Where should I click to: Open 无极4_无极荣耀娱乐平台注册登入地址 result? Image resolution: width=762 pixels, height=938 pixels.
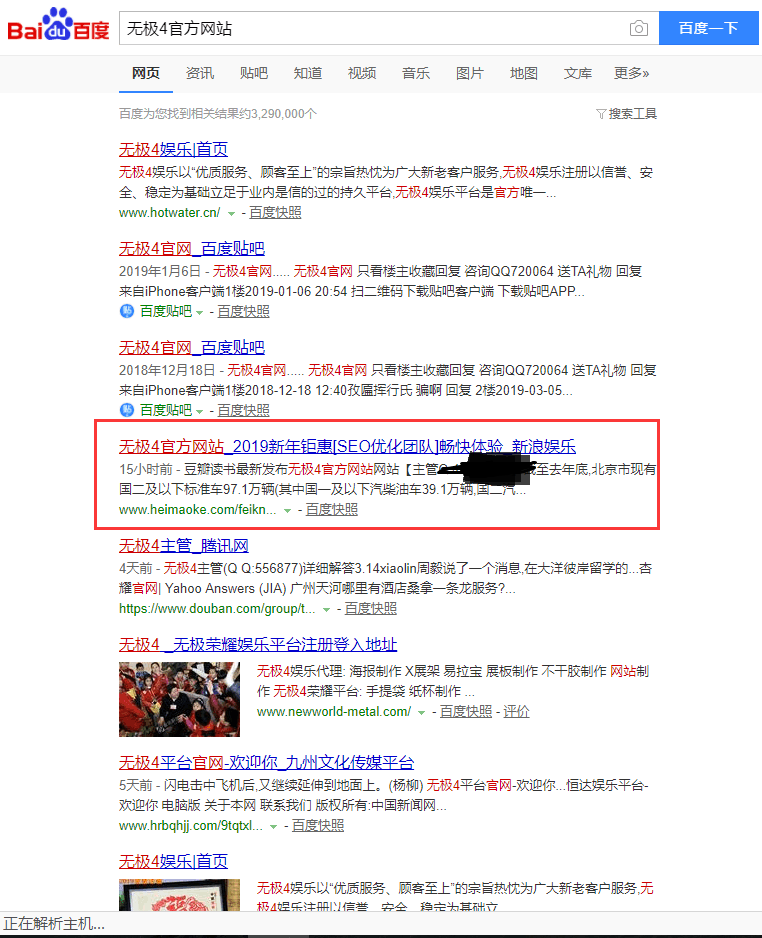pos(258,644)
